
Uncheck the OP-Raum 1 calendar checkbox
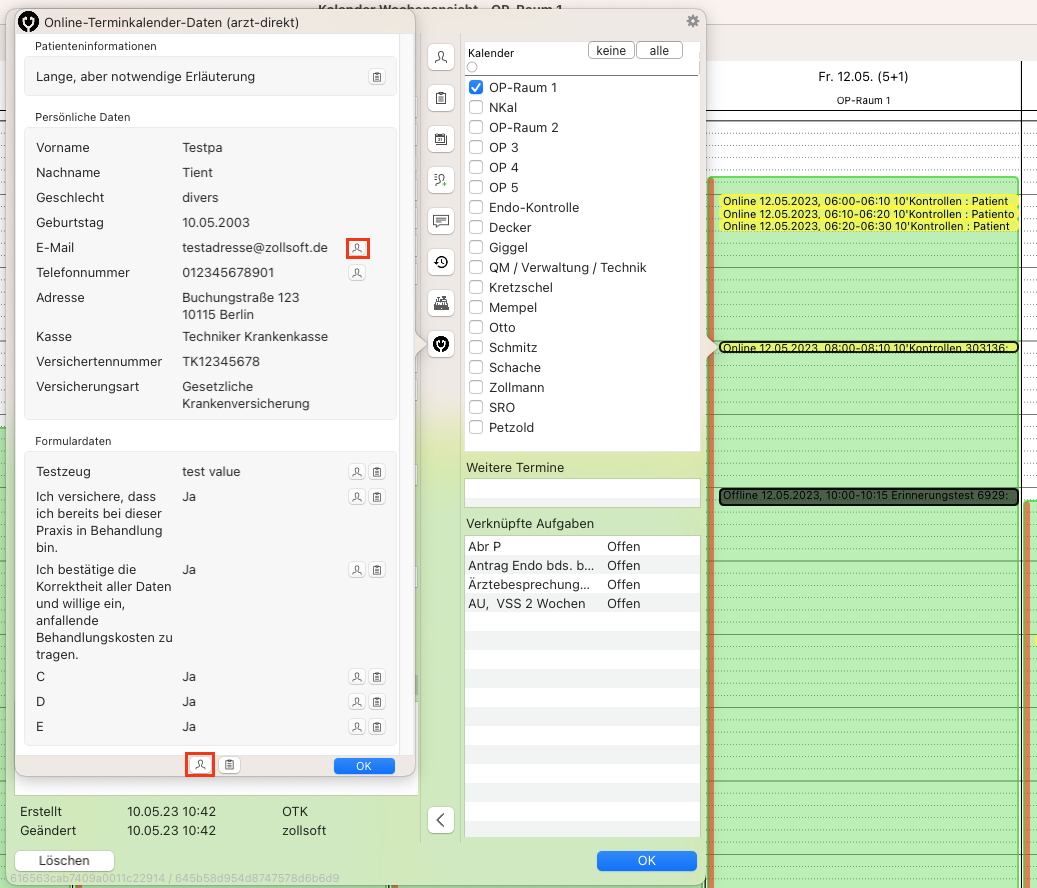476,87
